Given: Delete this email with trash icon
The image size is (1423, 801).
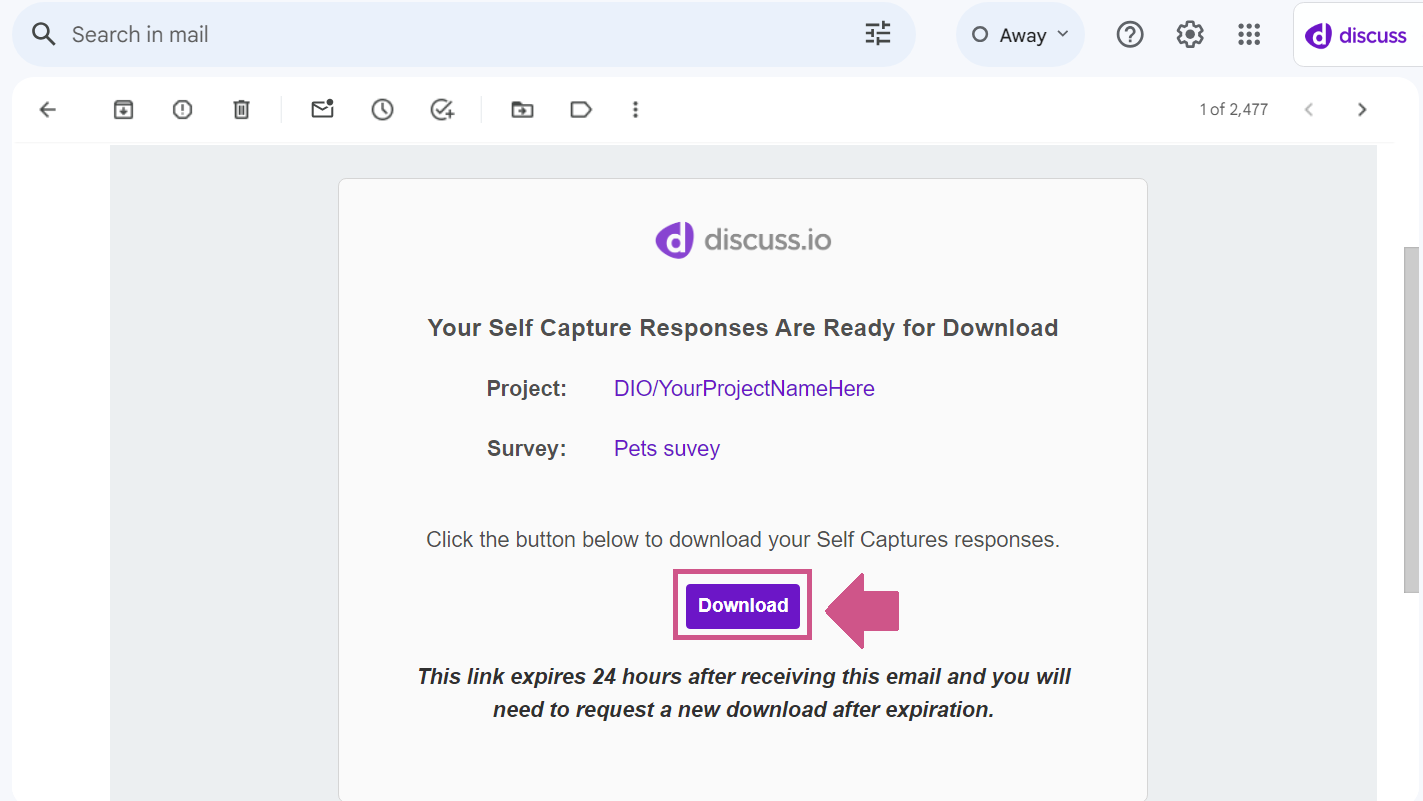Looking at the screenshot, I should click(241, 110).
